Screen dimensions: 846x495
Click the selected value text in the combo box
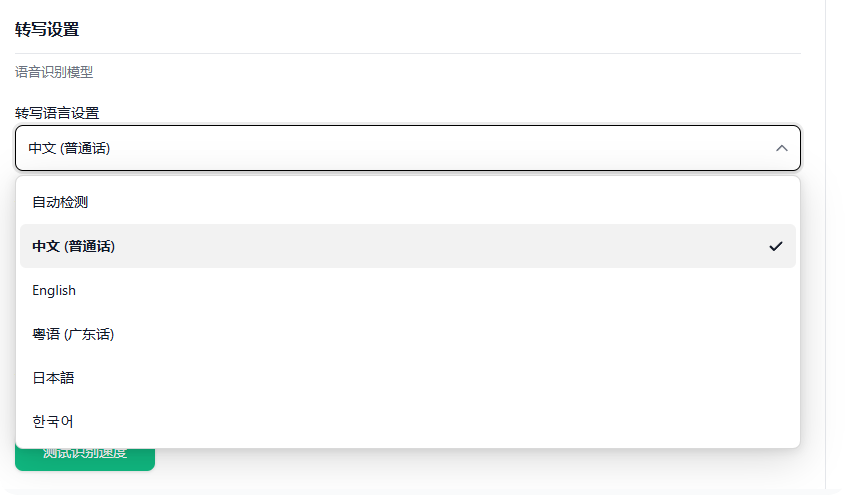pos(69,148)
